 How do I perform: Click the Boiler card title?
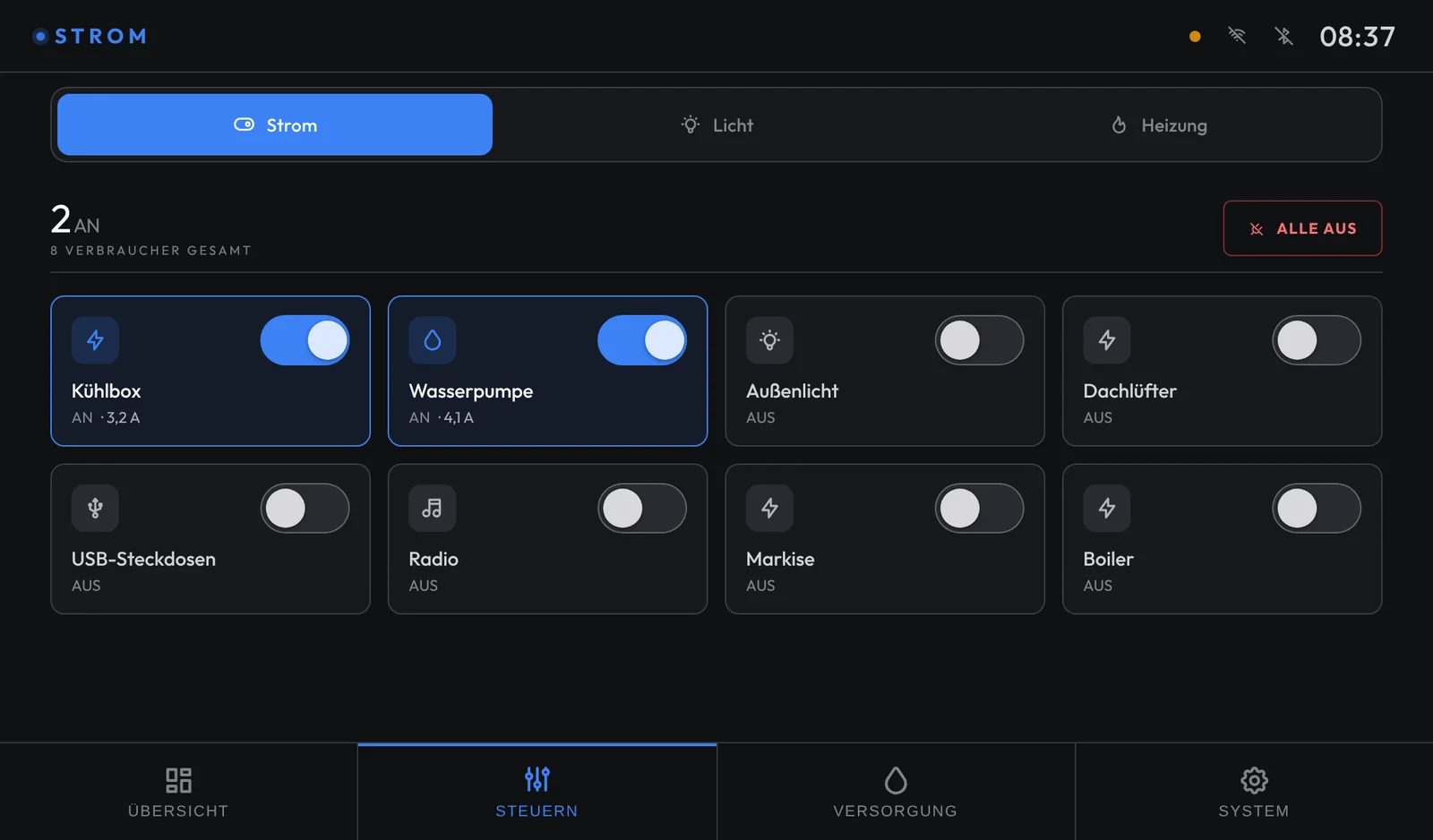click(x=1108, y=559)
